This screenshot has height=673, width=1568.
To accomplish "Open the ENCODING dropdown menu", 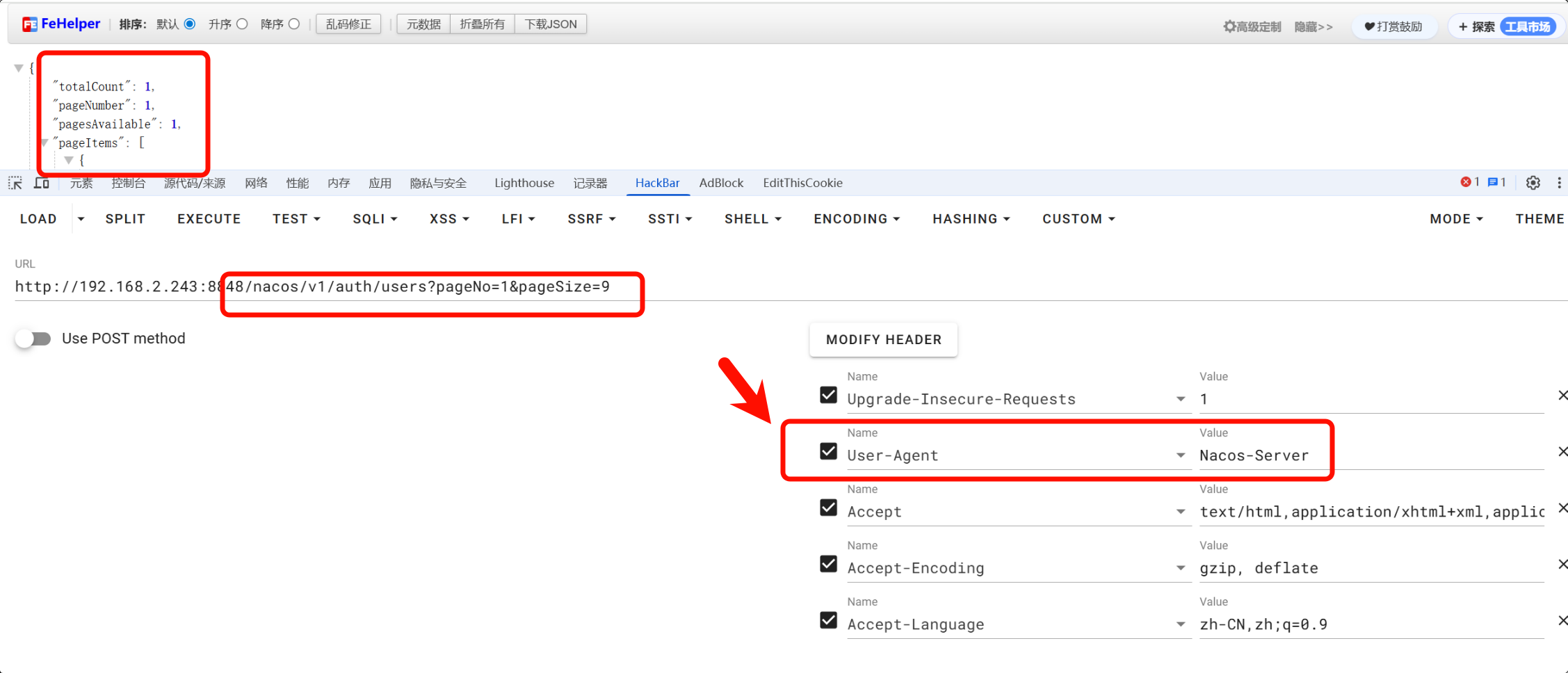I will (x=857, y=219).
